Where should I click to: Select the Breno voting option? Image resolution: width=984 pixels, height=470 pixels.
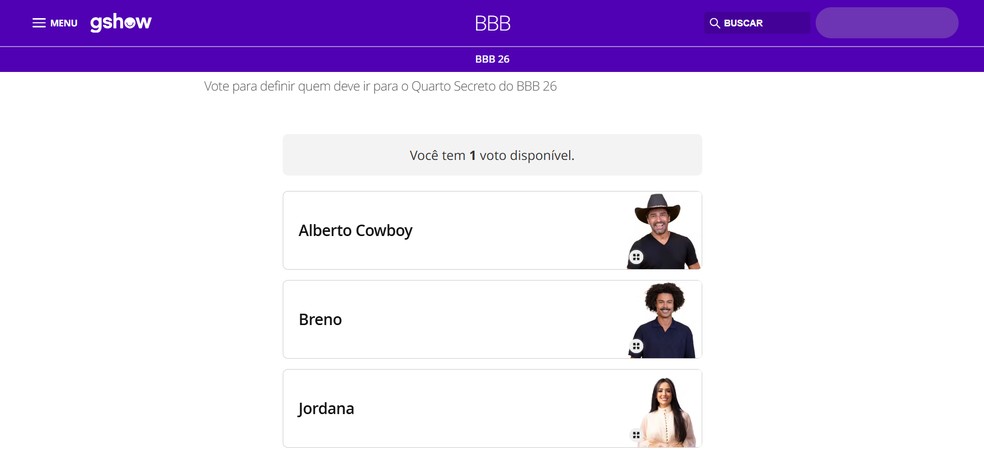tap(320, 319)
